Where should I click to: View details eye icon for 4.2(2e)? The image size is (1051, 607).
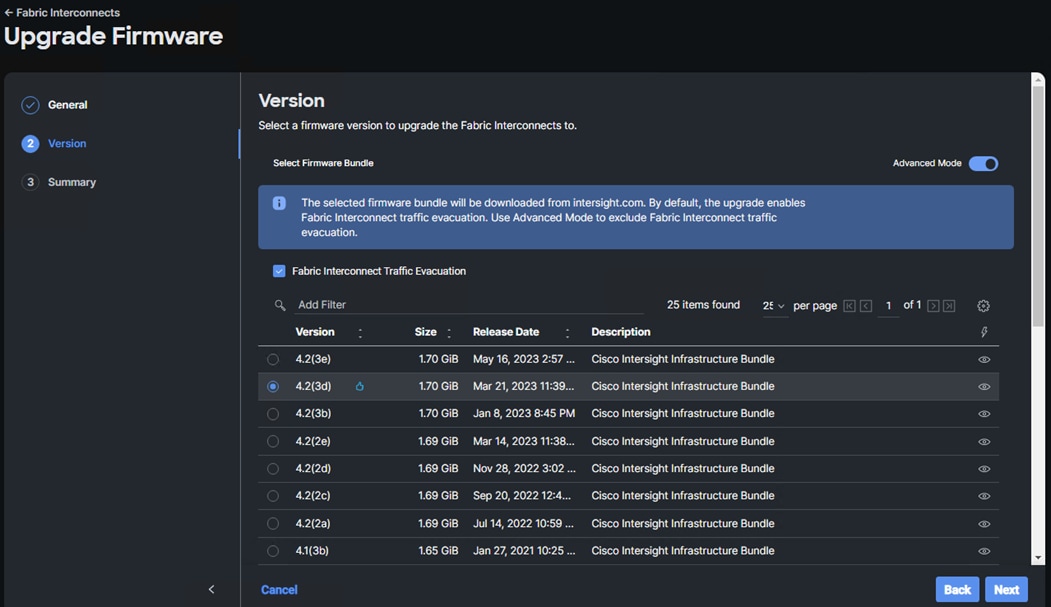tap(984, 442)
